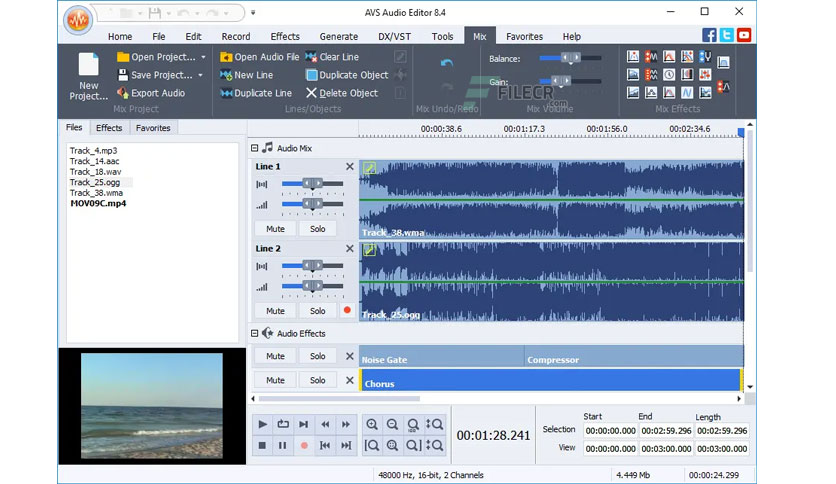Click Duplicate Object in the ribbon

click(347, 75)
